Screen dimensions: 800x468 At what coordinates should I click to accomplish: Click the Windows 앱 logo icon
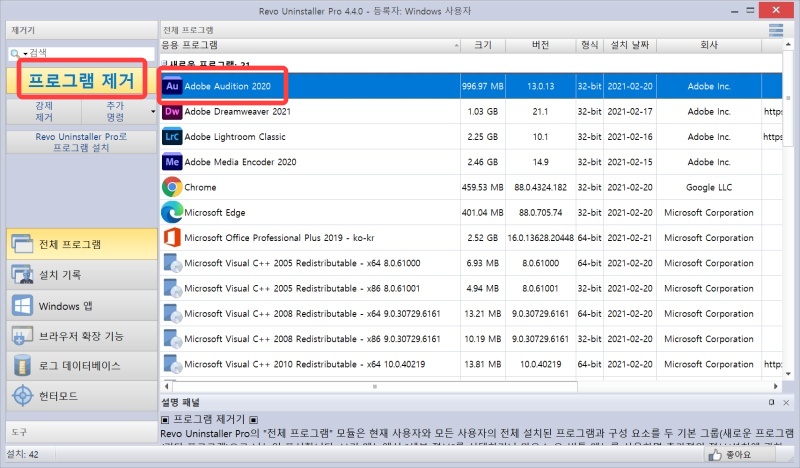[x=22, y=306]
